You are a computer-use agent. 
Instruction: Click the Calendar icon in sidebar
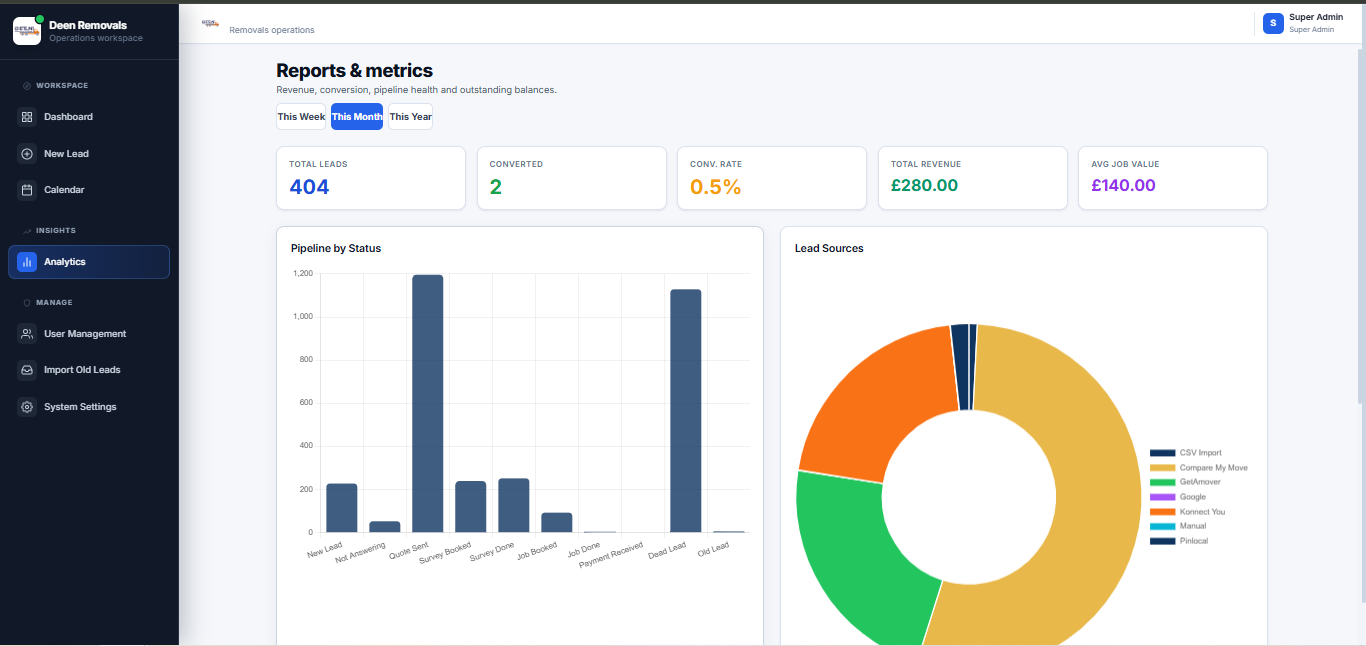(27, 190)
